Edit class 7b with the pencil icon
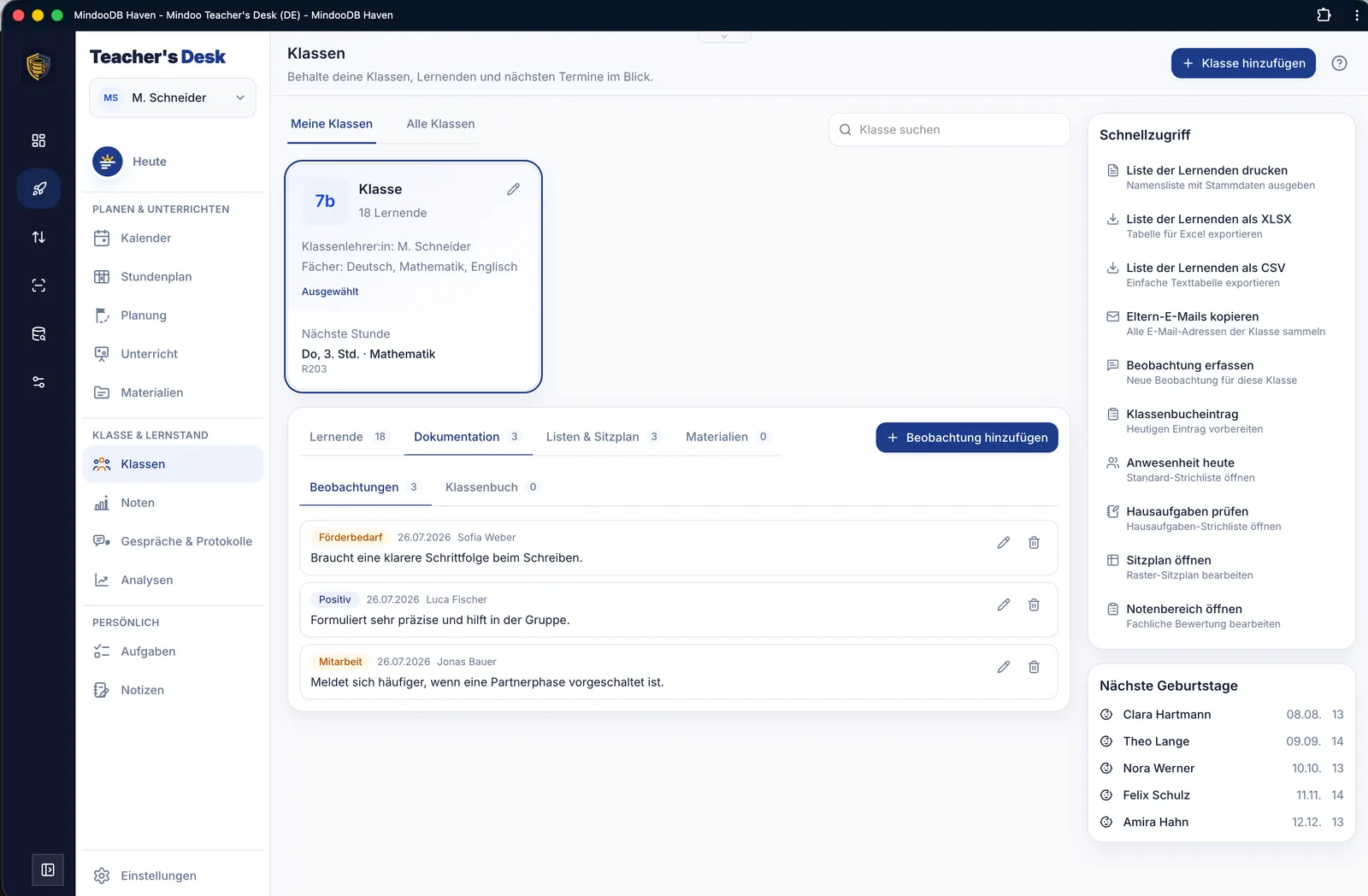1368x896 pixels. (513, 189)
